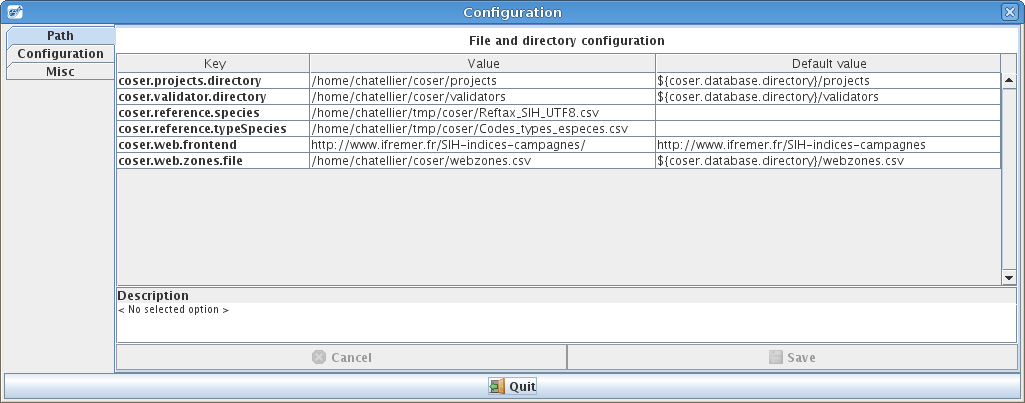Select the coser.projects.directory key

click(x=213, y=80)
